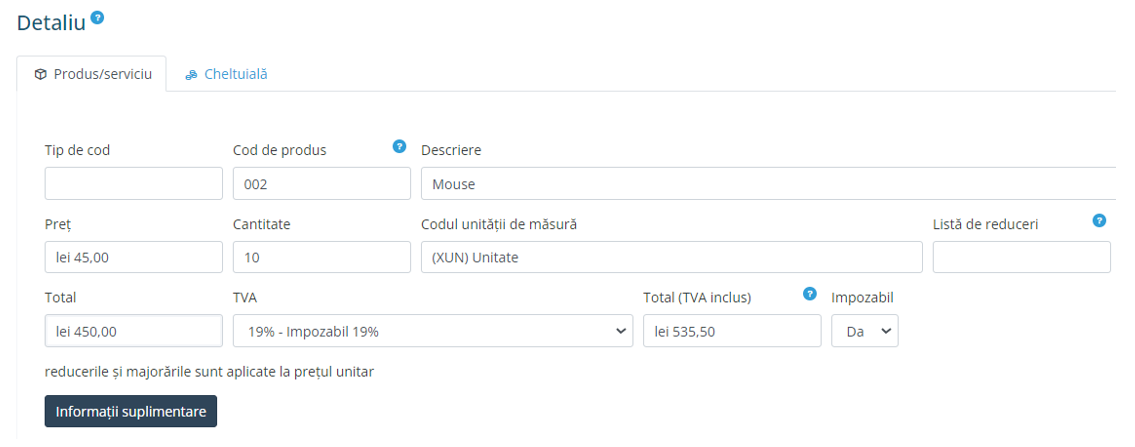1135x447 pixels.
Task: Select the Produs/serviciu tab
Action: coord(92,74)
